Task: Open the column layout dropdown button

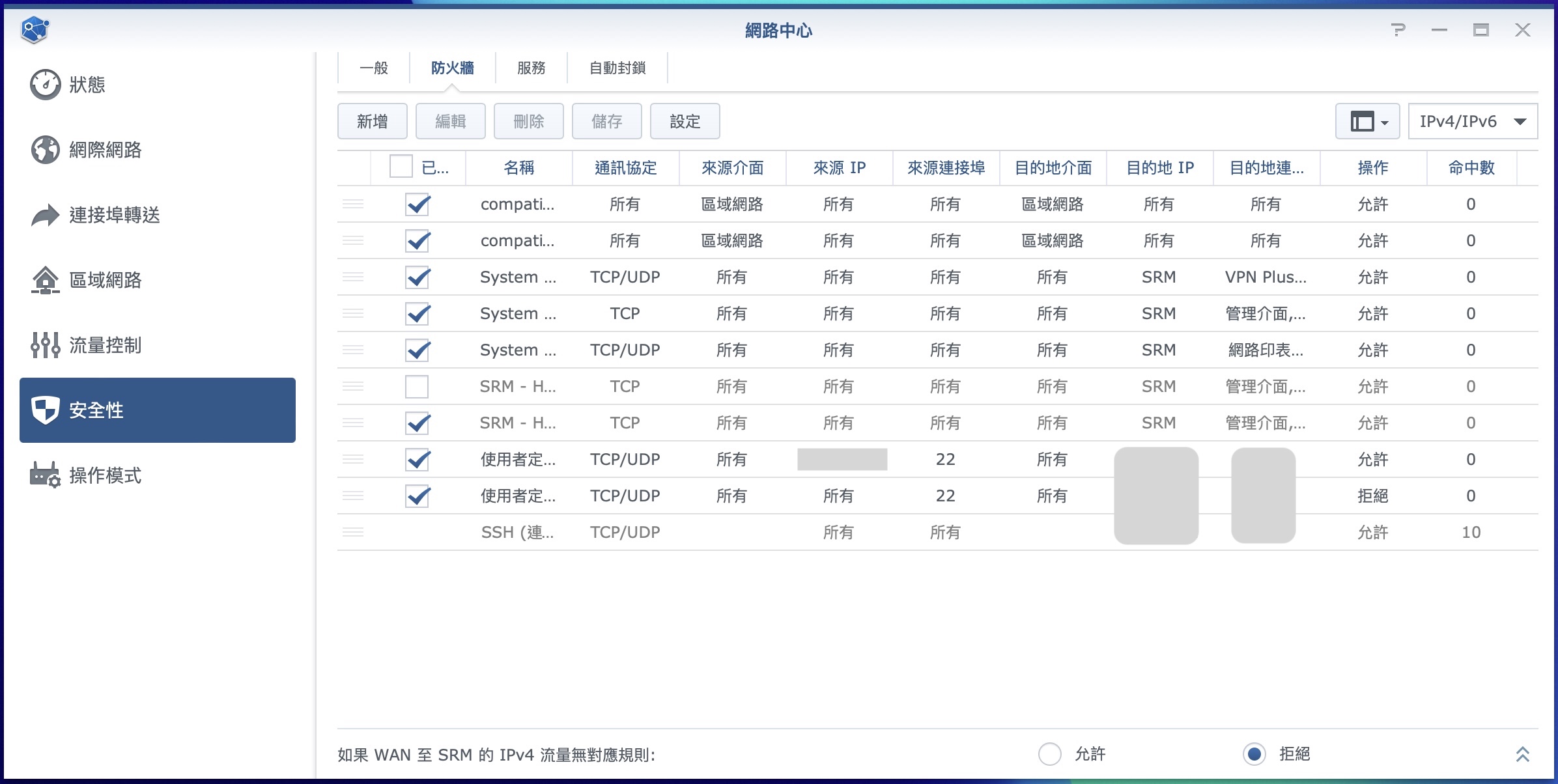Action: 1367,121
